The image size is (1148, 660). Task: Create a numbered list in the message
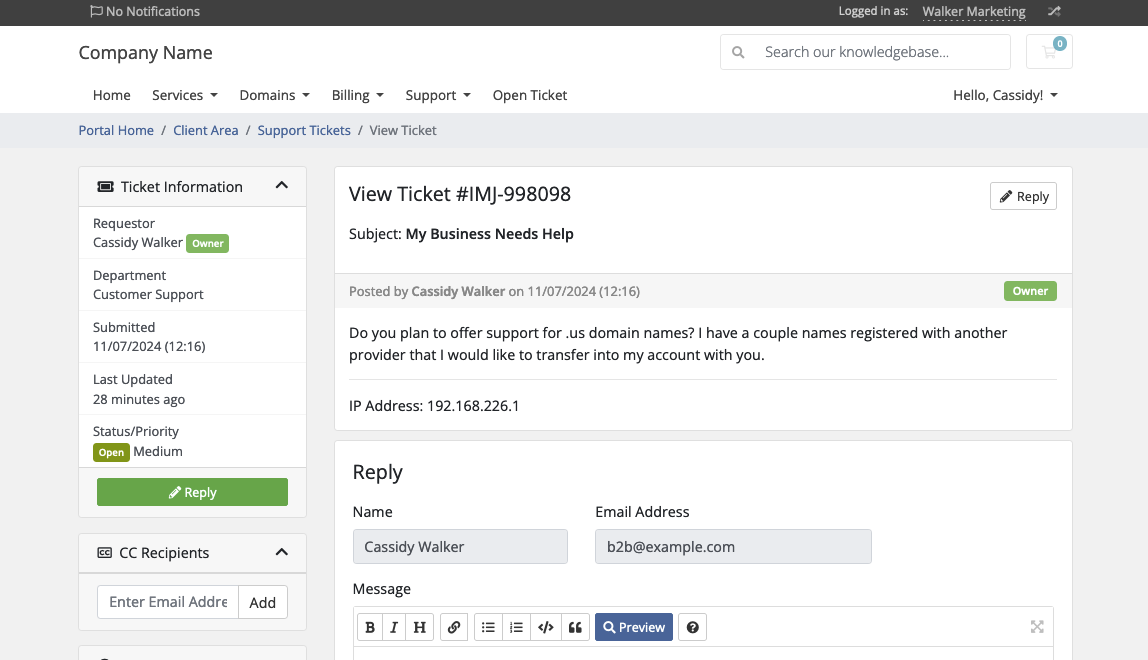tap(516, 626)
